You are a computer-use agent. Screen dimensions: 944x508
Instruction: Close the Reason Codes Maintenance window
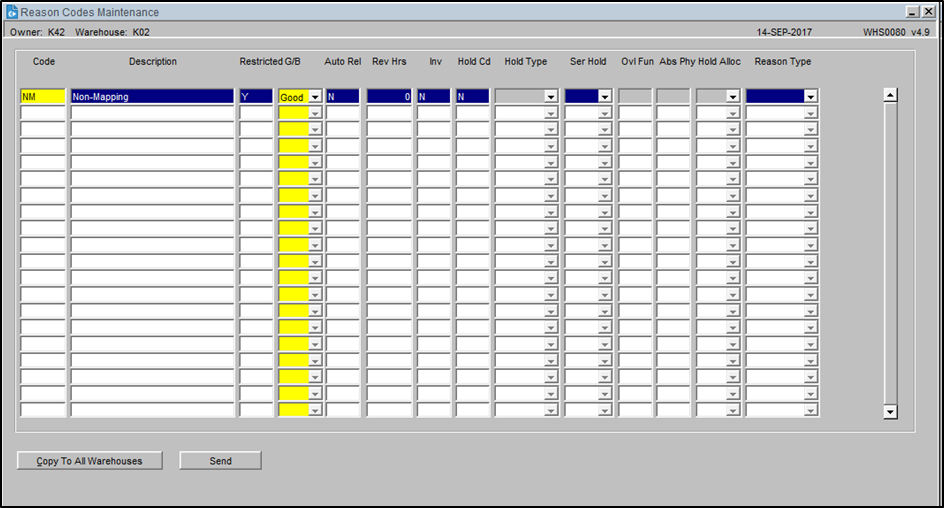click(x=929, y=12)
